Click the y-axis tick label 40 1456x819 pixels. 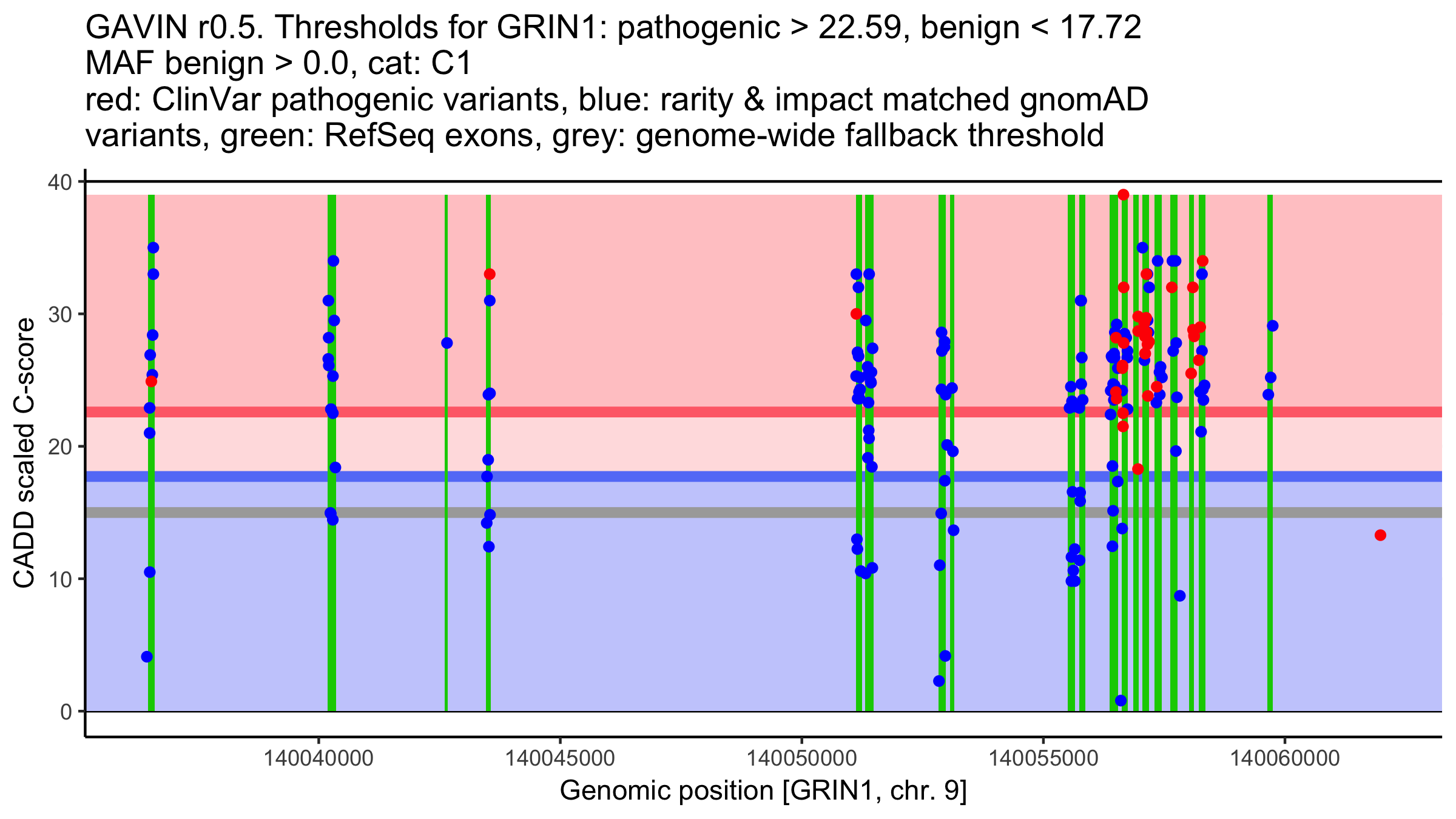pos(59,181)
